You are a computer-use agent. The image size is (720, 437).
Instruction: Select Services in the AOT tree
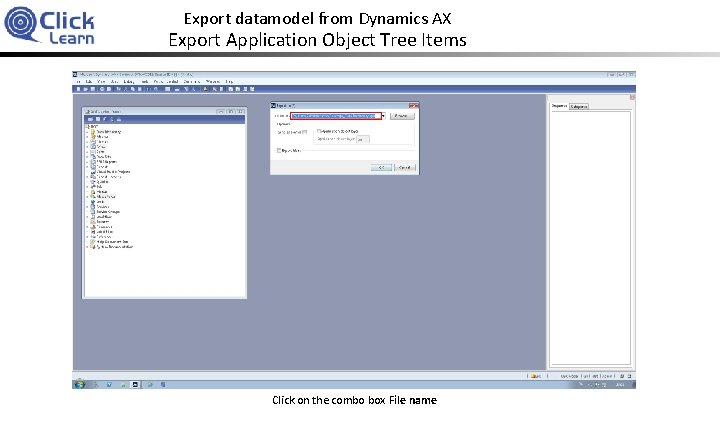tap(103, 207)
